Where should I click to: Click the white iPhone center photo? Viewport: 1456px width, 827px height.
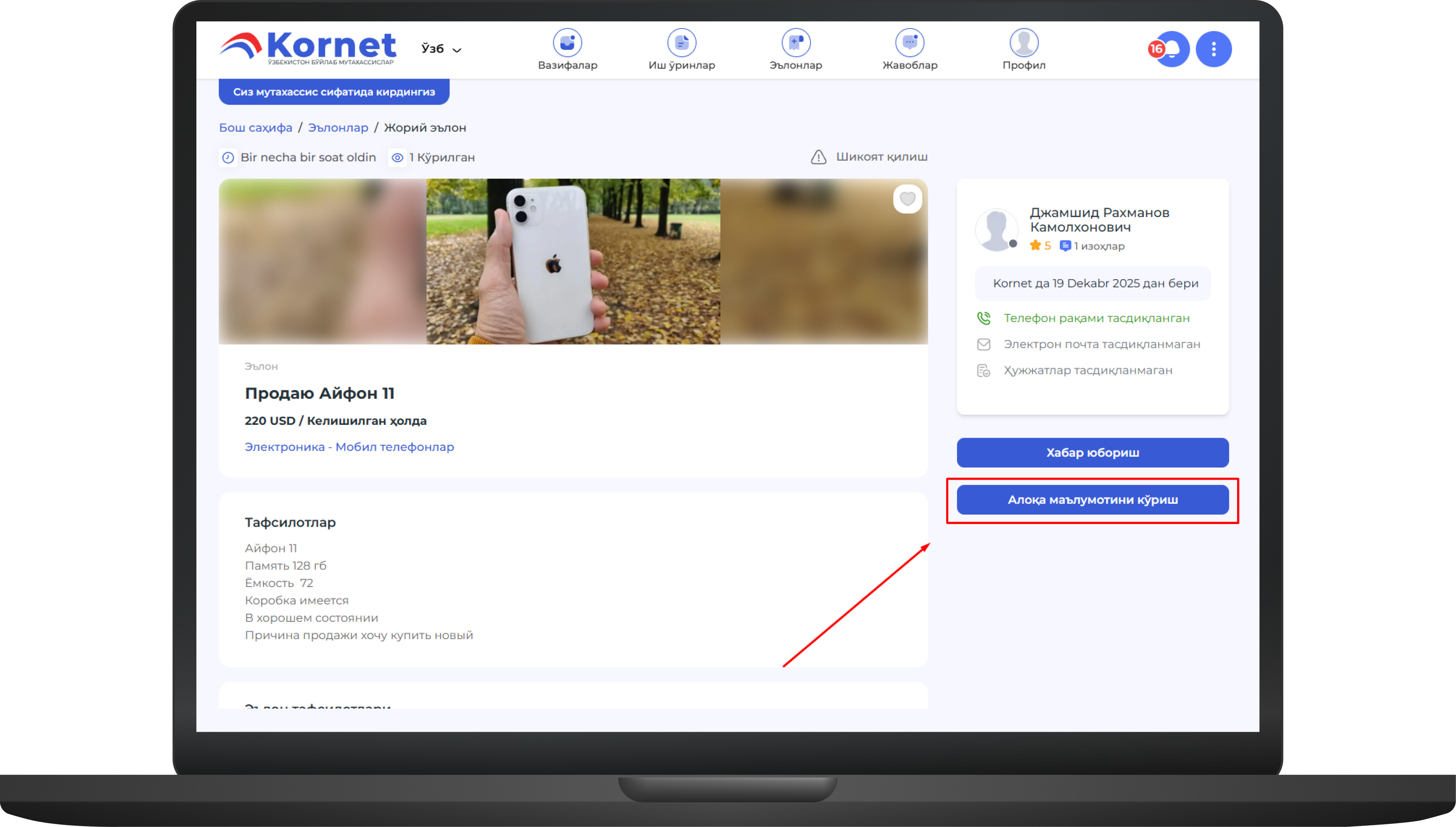573,262
